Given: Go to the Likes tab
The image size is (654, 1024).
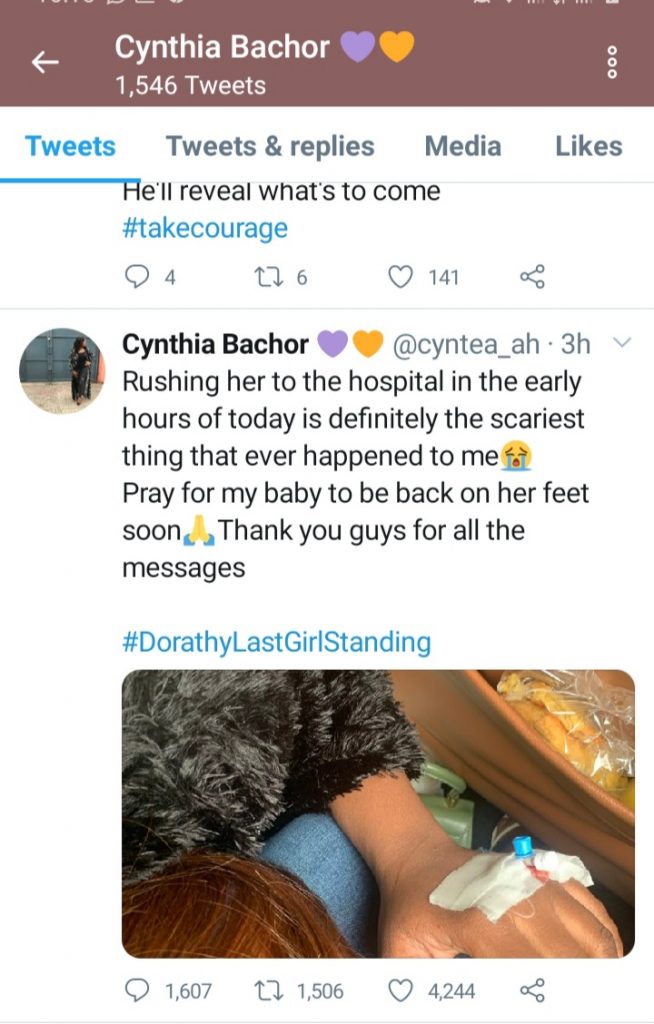Looking at the screenshot, I should 588,146.
